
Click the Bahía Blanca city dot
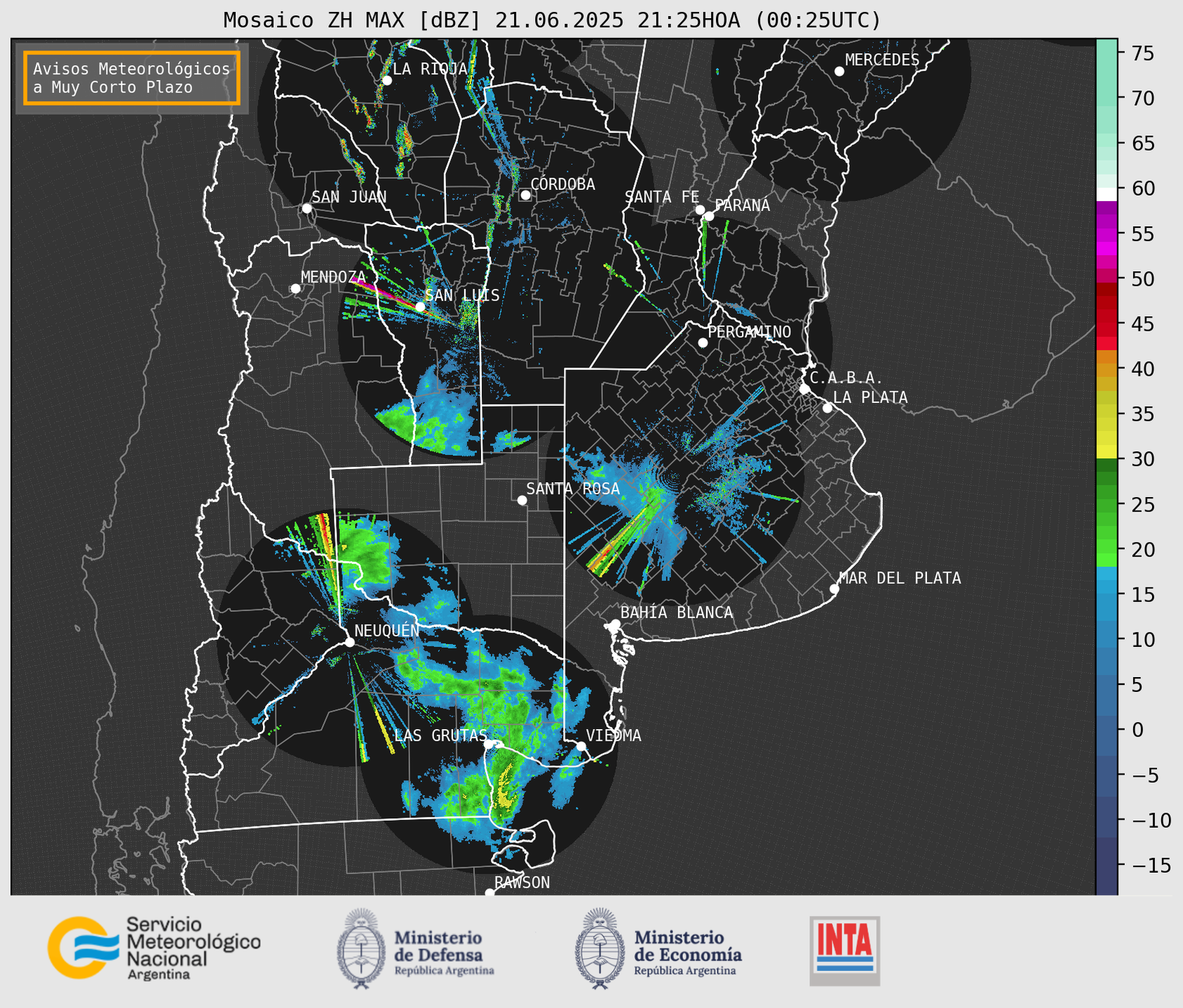click(x=615, y=624)
